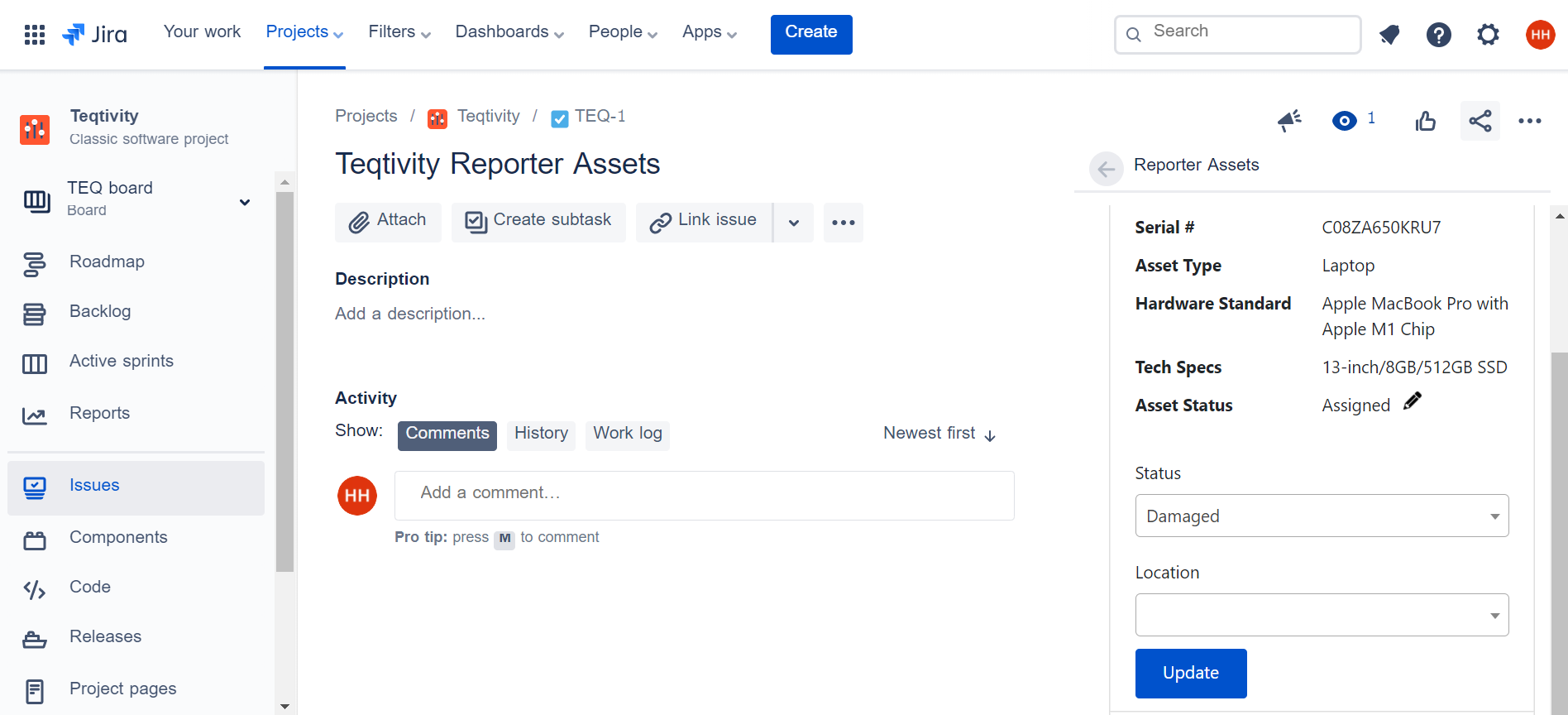The width and height of the screenshot is (1568, 715).
Task: Open the help question mark icon
Action: (x=1439, y=35)
